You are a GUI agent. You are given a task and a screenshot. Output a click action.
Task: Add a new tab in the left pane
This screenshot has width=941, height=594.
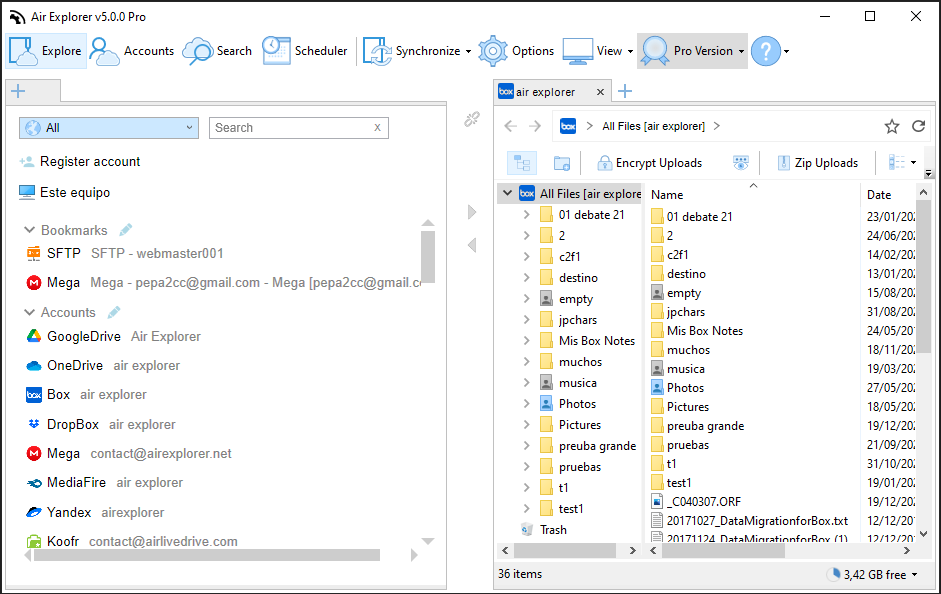coord(18,91)
